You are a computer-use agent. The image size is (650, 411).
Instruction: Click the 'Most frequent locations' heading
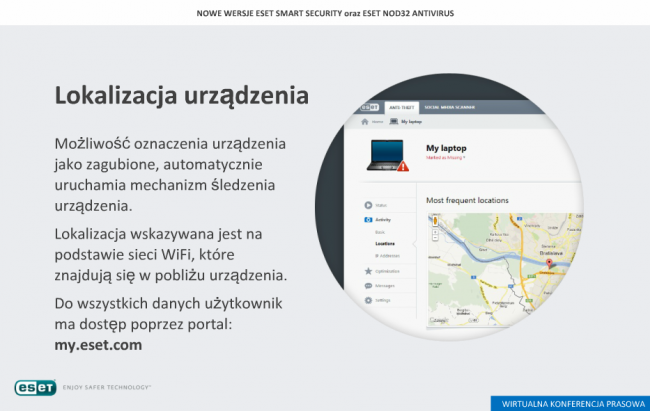(x=467, y=200)
